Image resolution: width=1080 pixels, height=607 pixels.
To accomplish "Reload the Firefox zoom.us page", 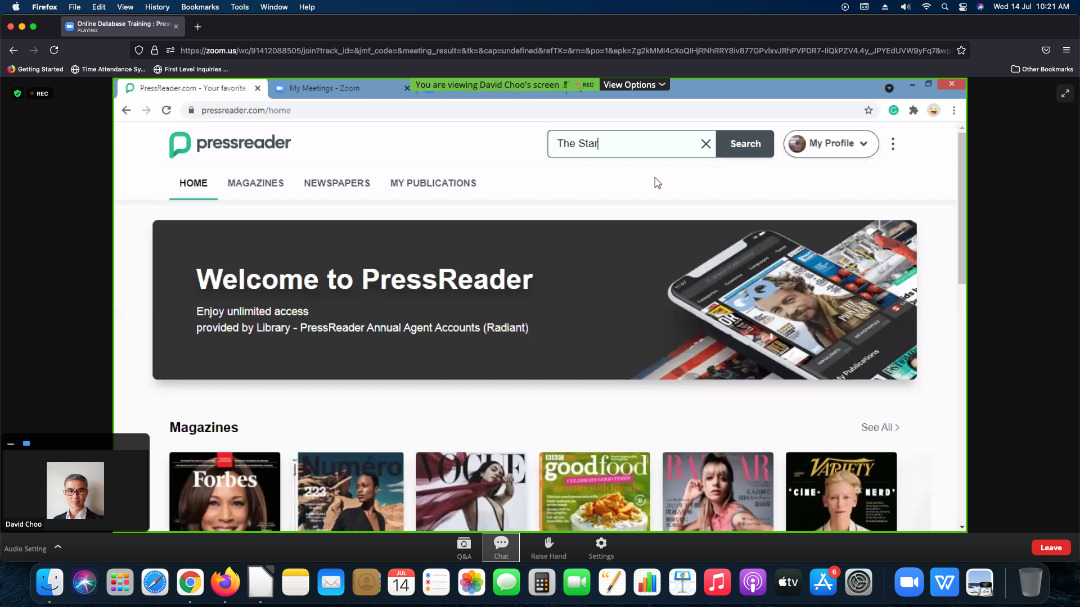I will point(54,50).
